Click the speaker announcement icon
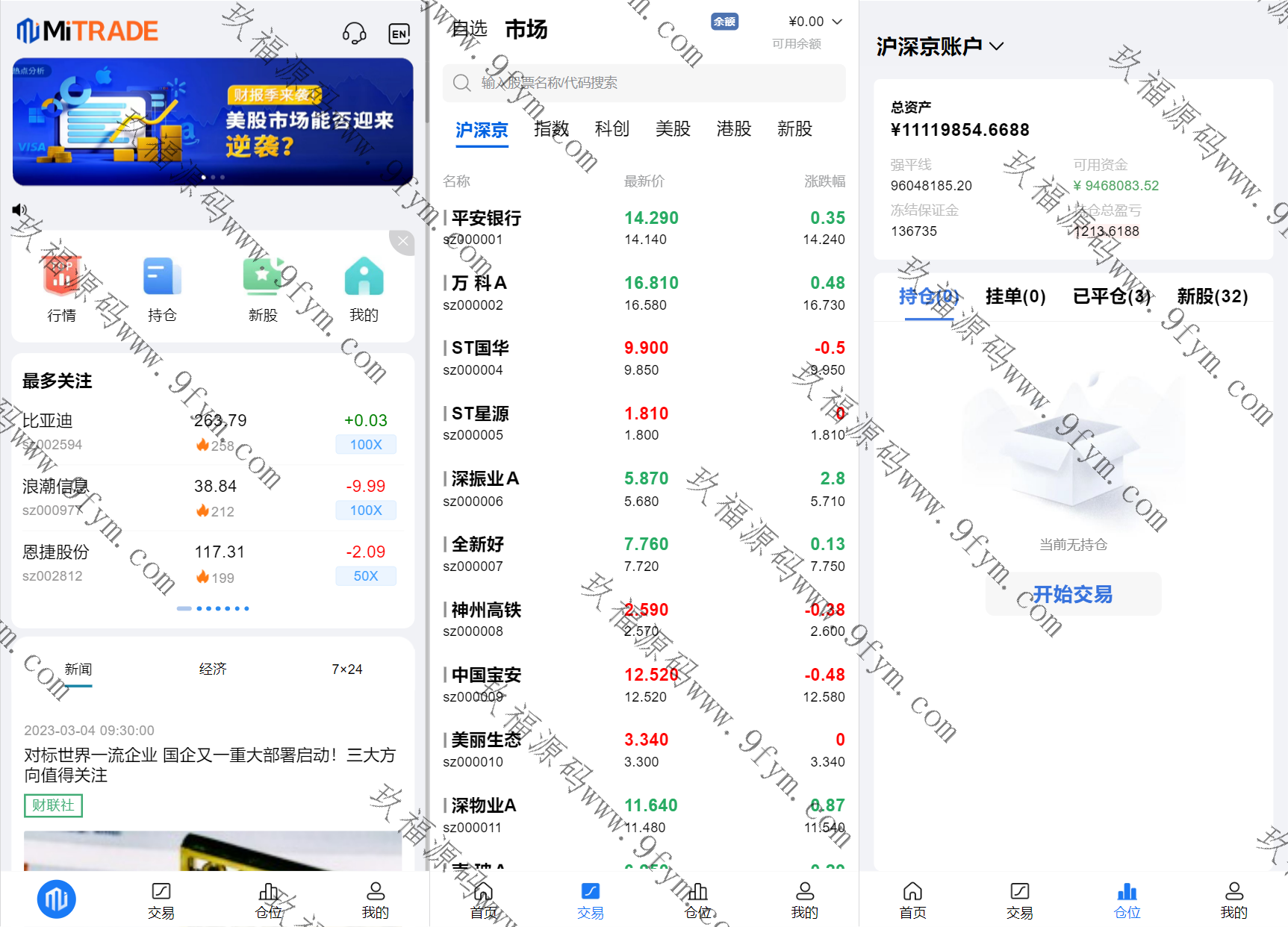Screen dimensions: 1288x927 coord(19,210)
